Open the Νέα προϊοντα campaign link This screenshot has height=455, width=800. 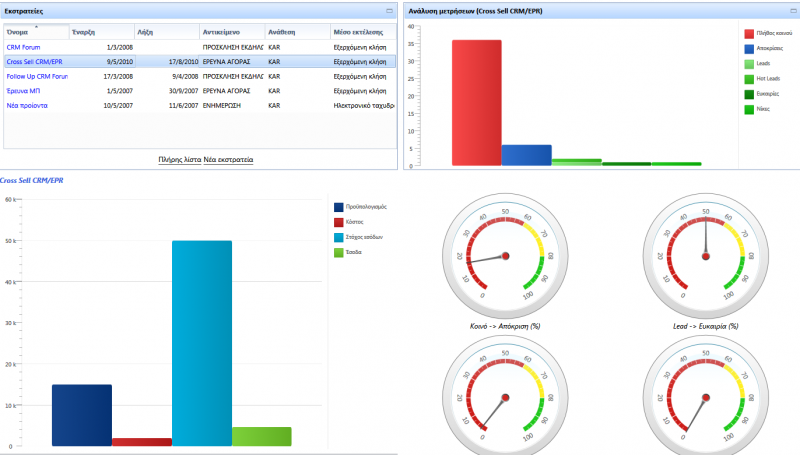pos(27,106)
